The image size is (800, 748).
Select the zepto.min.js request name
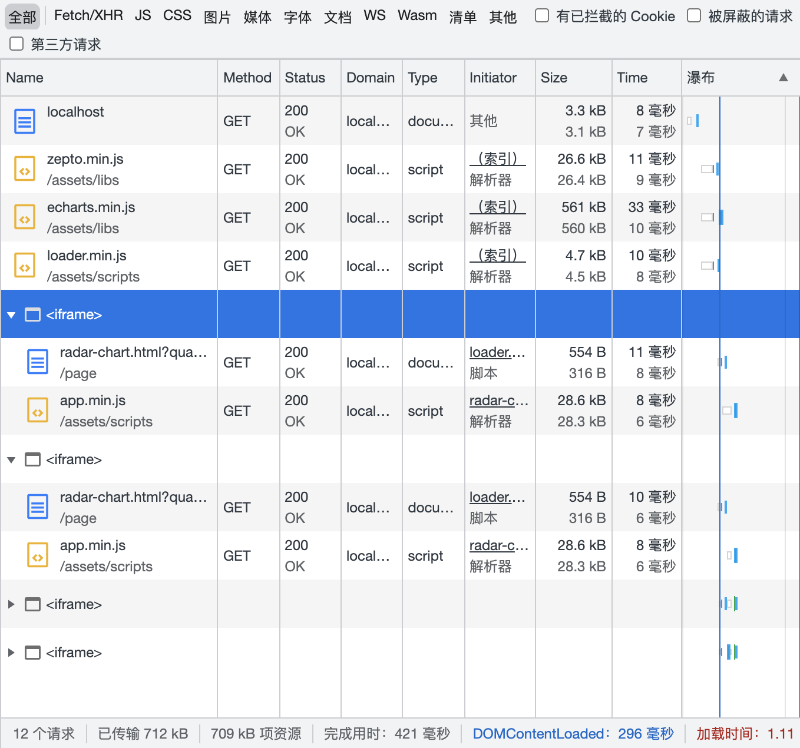(85, 159)
